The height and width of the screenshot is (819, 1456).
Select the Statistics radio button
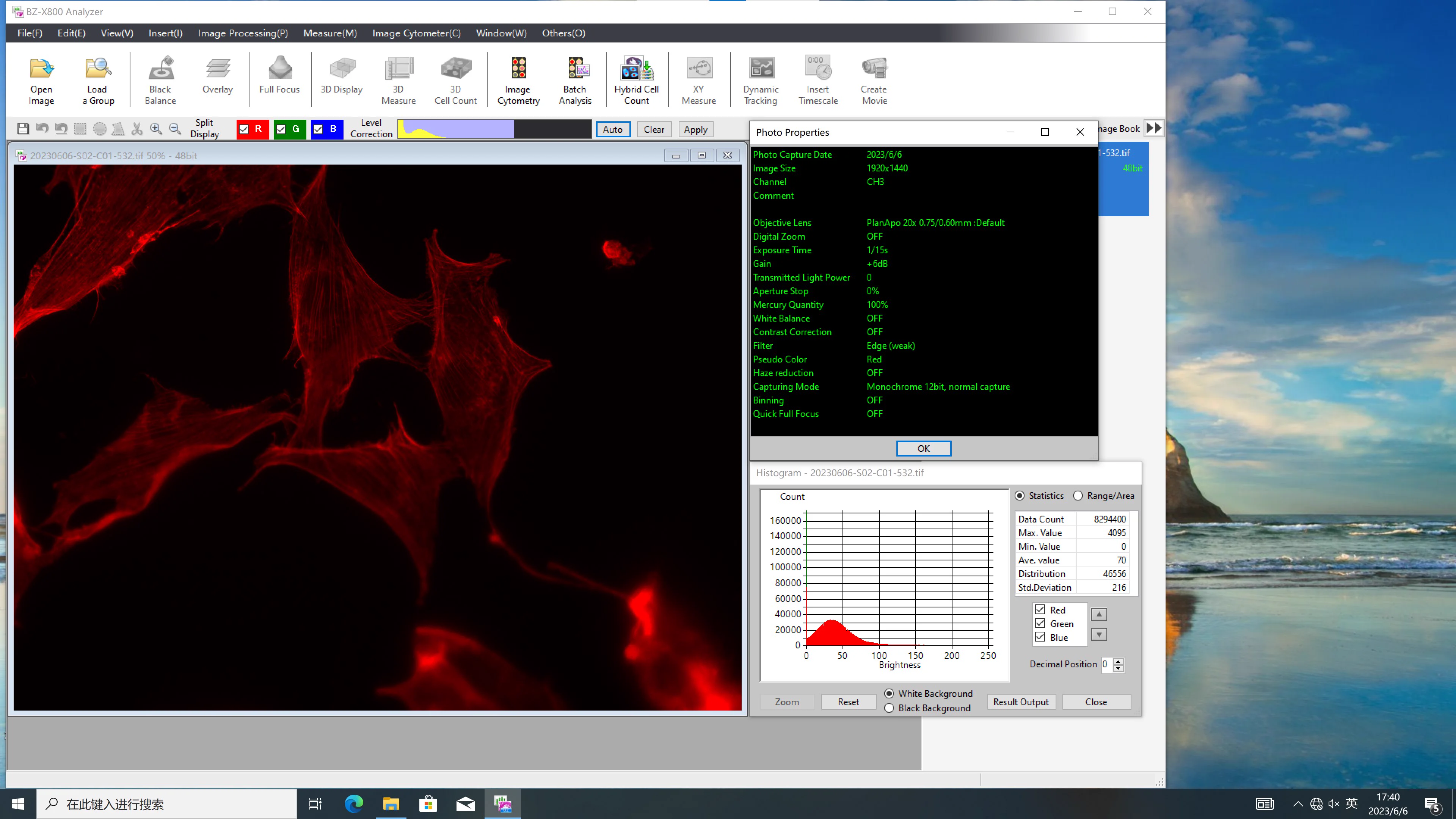click(1020, 496)
